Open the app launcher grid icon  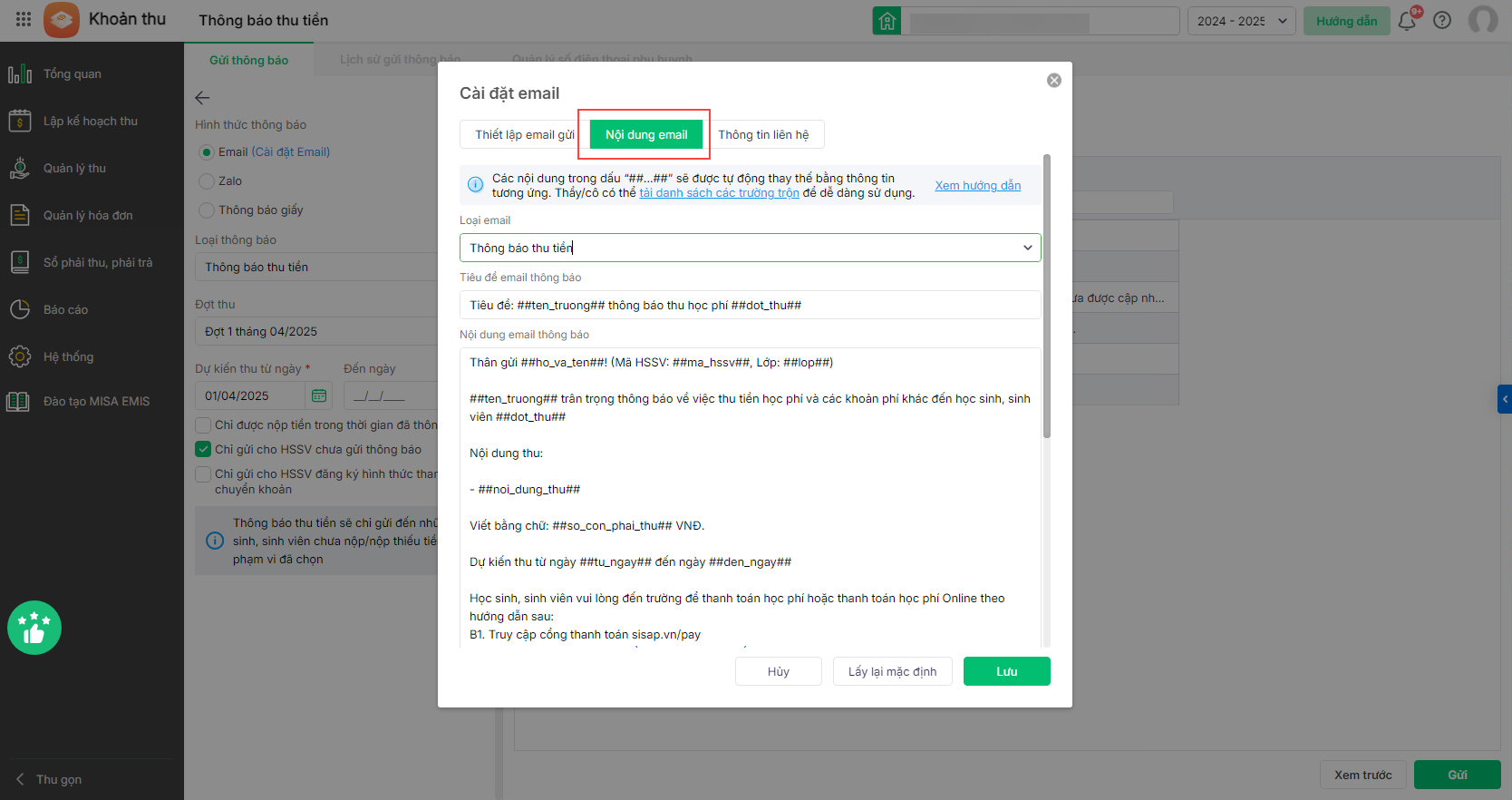(x=24, y=20)
